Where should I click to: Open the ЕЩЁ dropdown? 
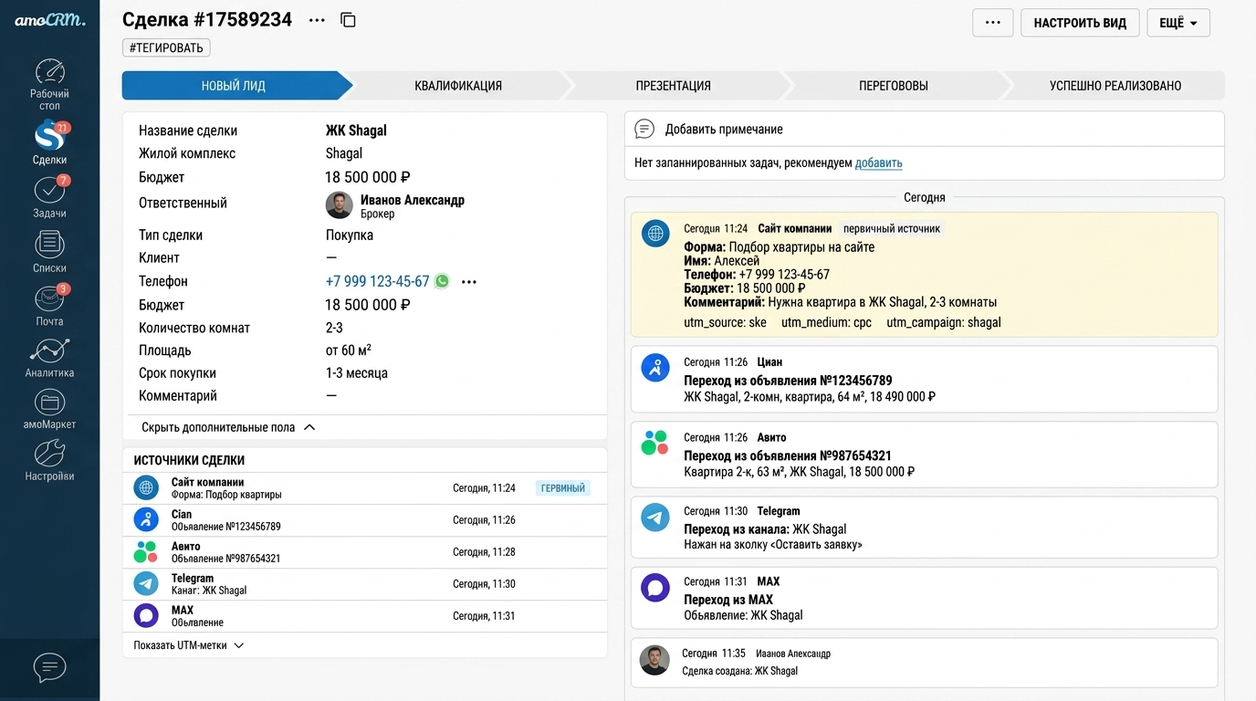pos(1179,23)
